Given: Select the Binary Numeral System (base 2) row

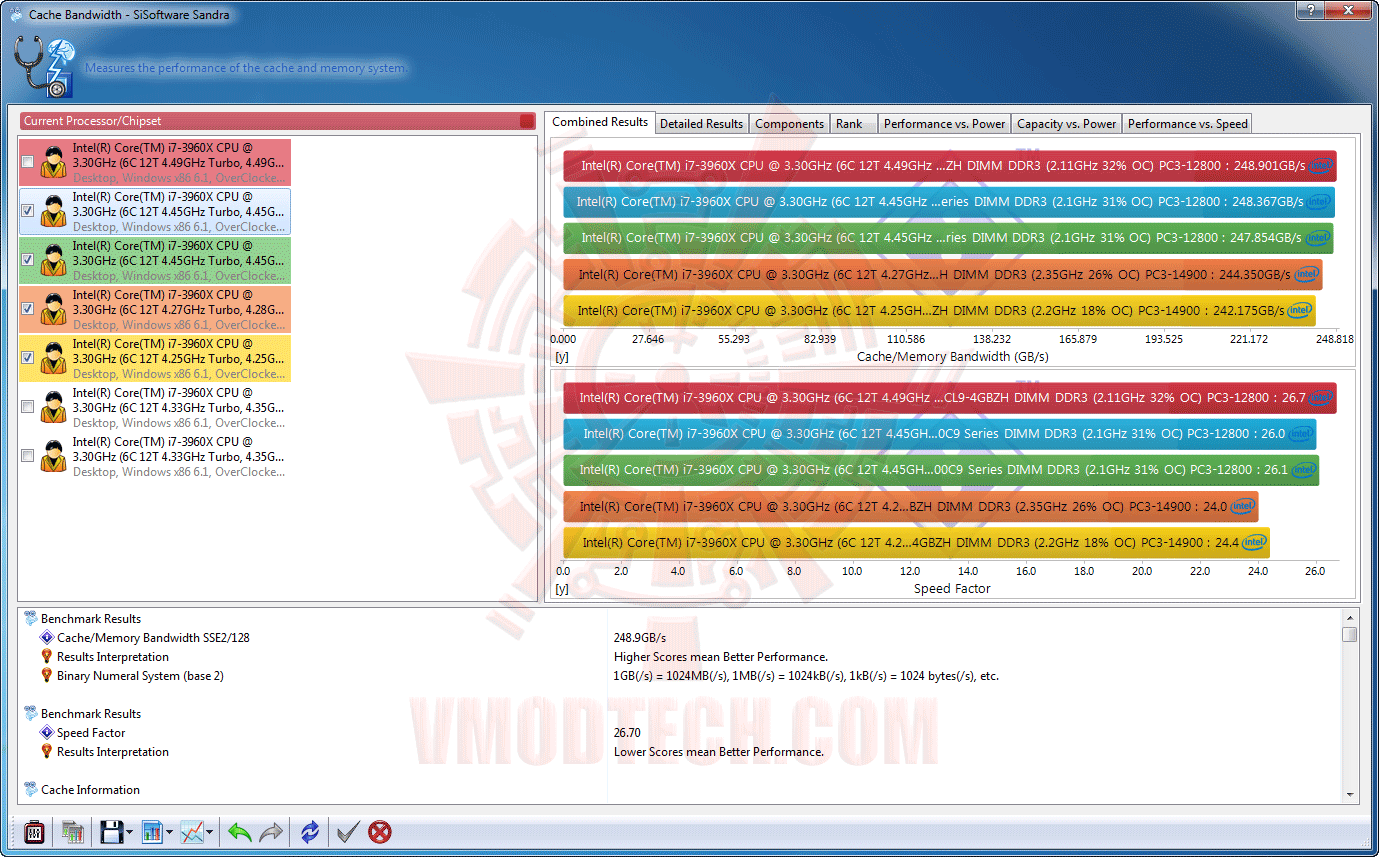Looking at the screenshot, I should pyautogui.click(x=140, y=676).
